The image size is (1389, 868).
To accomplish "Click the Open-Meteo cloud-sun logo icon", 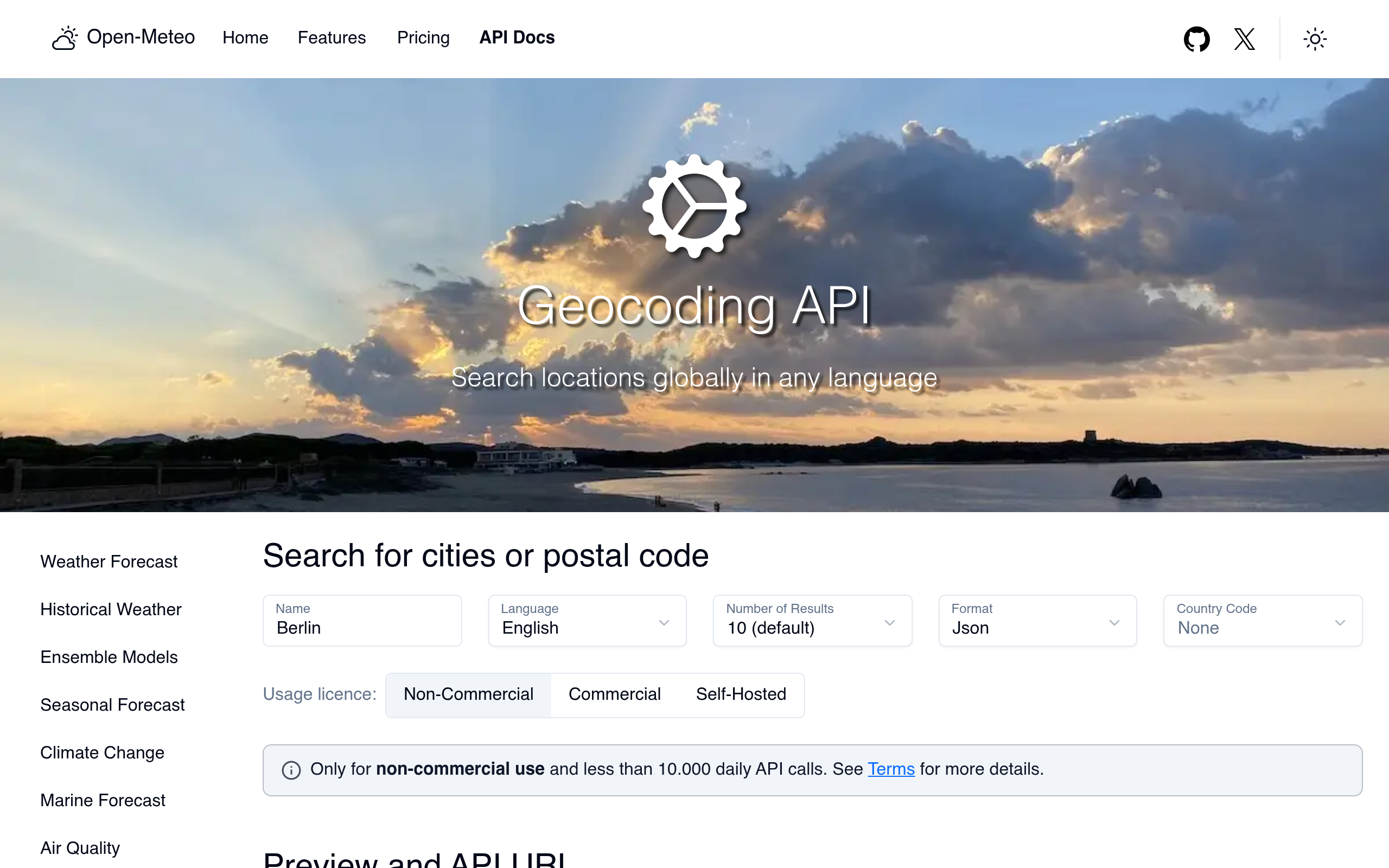I will point(65,38).
